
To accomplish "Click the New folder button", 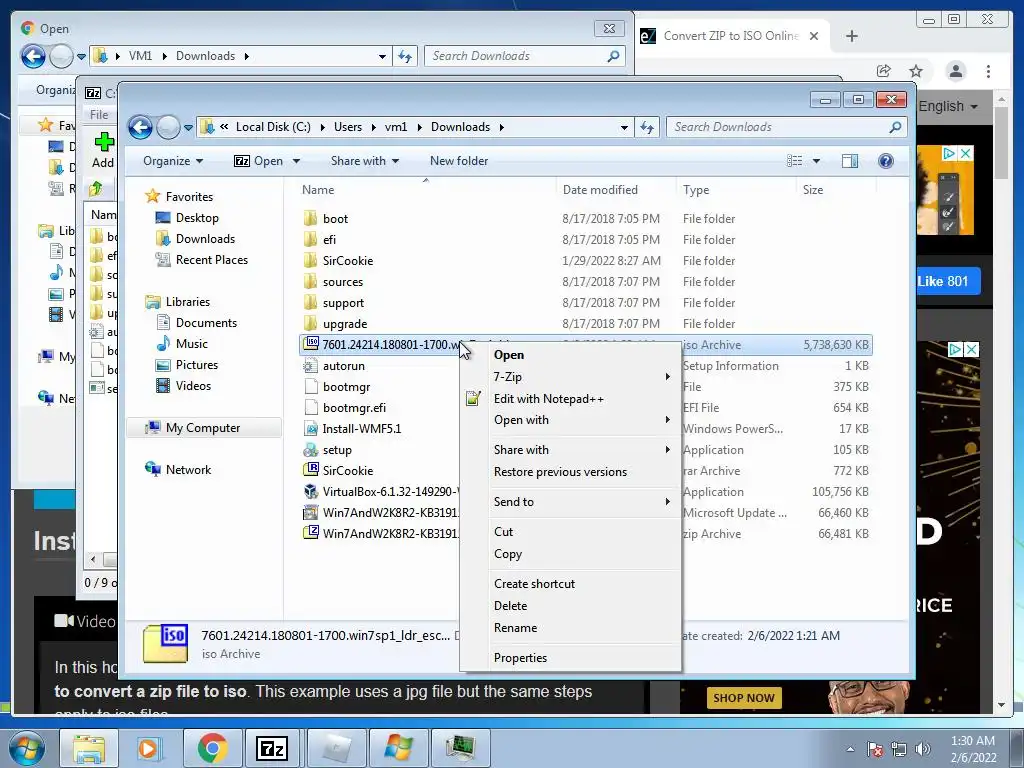I will click(x=458, y=161).
